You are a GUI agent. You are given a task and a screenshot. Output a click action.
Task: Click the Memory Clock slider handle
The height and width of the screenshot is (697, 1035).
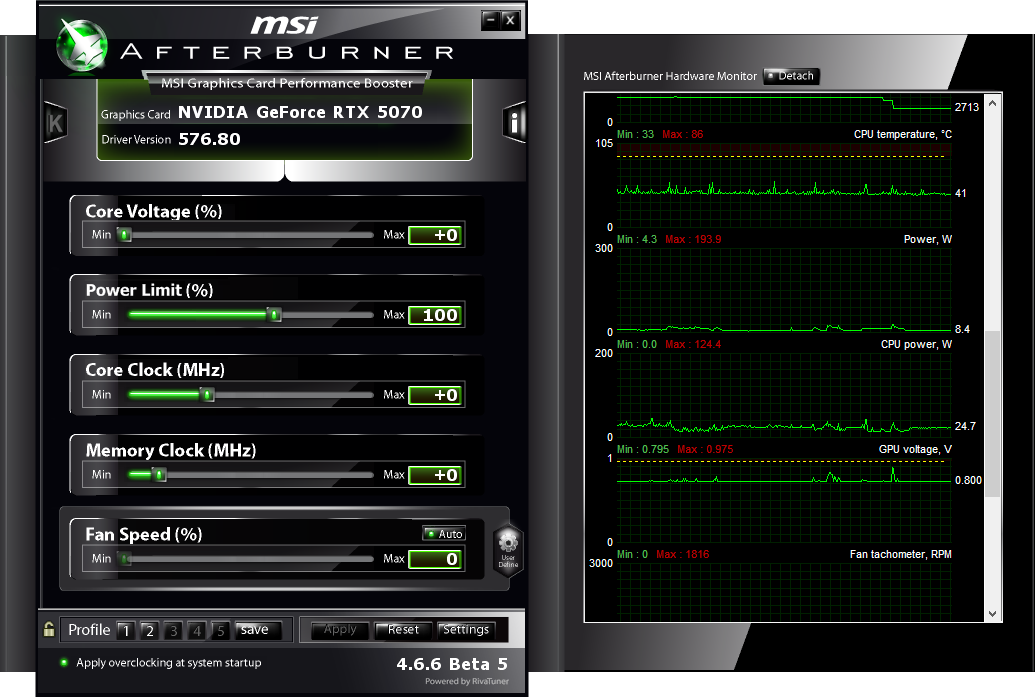coord(158,475)
